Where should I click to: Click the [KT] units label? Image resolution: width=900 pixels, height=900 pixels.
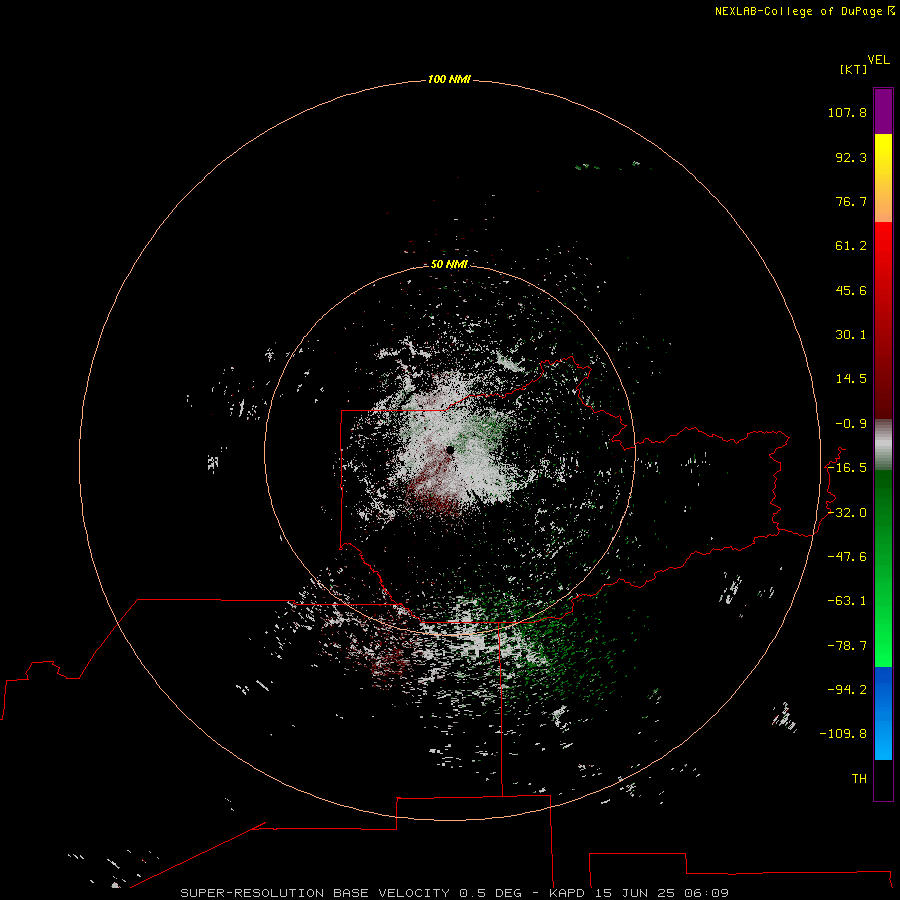[x=854, y=69]
